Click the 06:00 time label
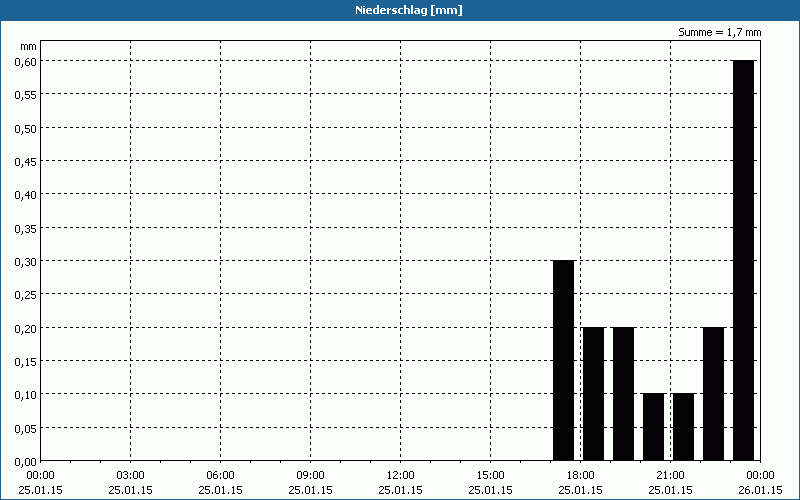Screen dimensions: 800x500 (x=220, y=475)
